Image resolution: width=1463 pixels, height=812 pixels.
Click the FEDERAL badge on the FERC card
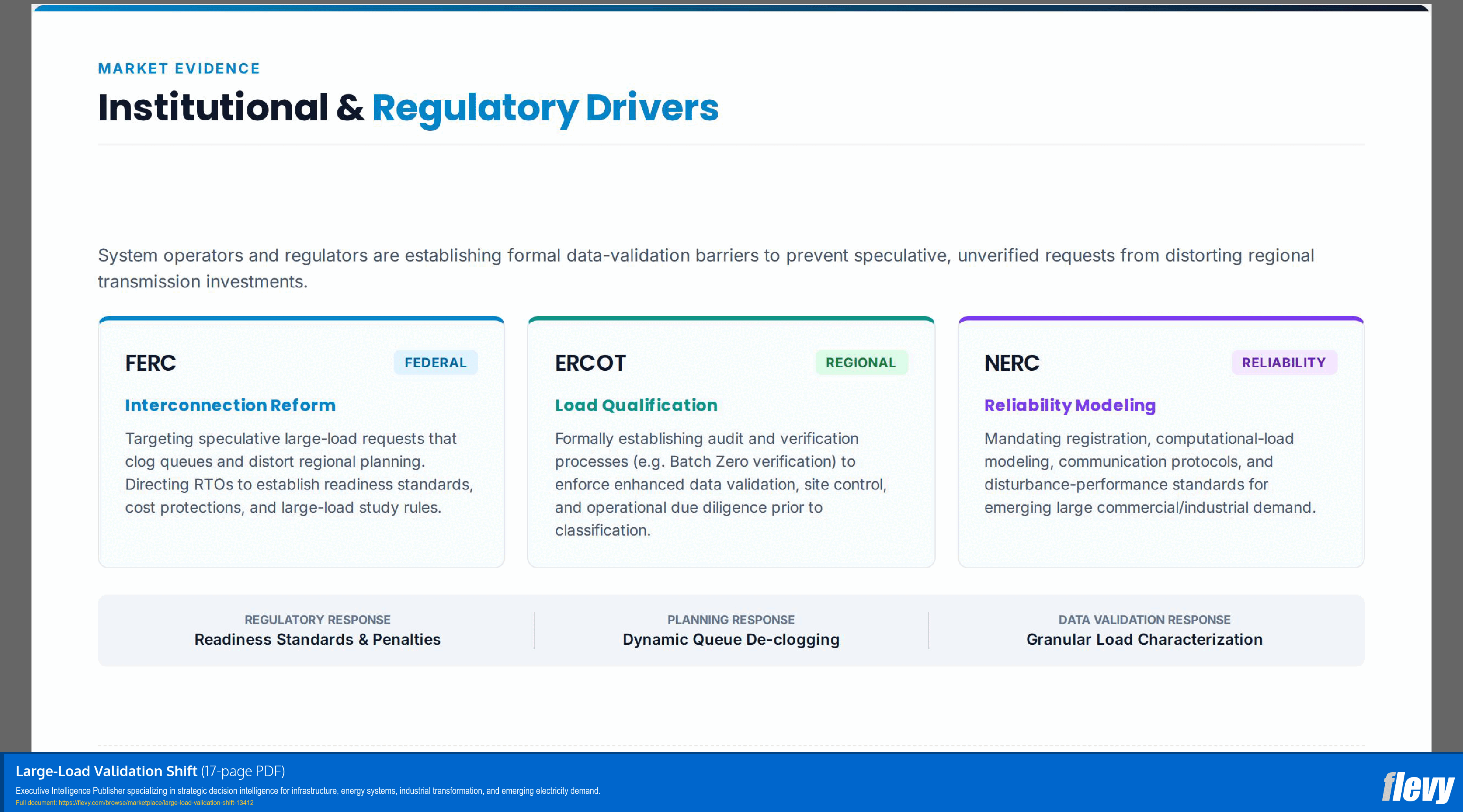(x=436, y=362)
